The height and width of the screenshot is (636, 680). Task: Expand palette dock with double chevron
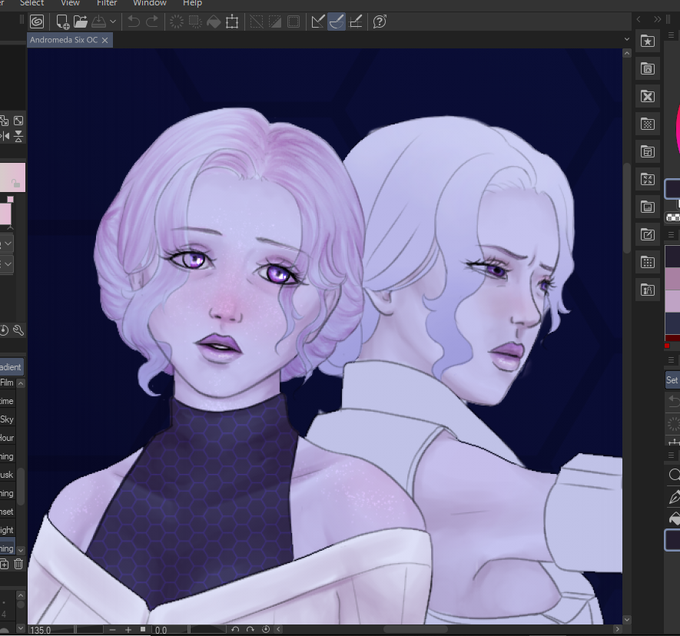point(657,19)
